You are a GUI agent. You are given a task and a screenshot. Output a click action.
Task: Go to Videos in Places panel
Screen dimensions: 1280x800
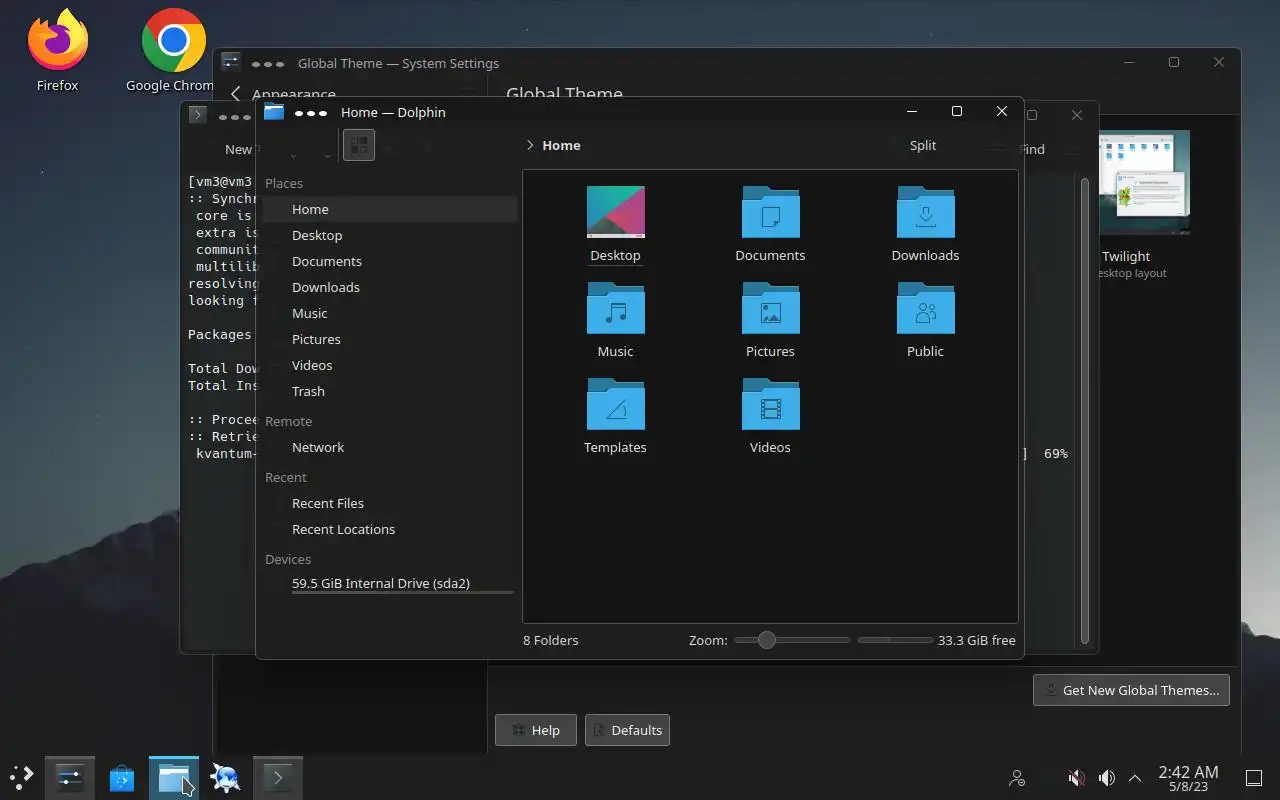(x=390, y=365)
